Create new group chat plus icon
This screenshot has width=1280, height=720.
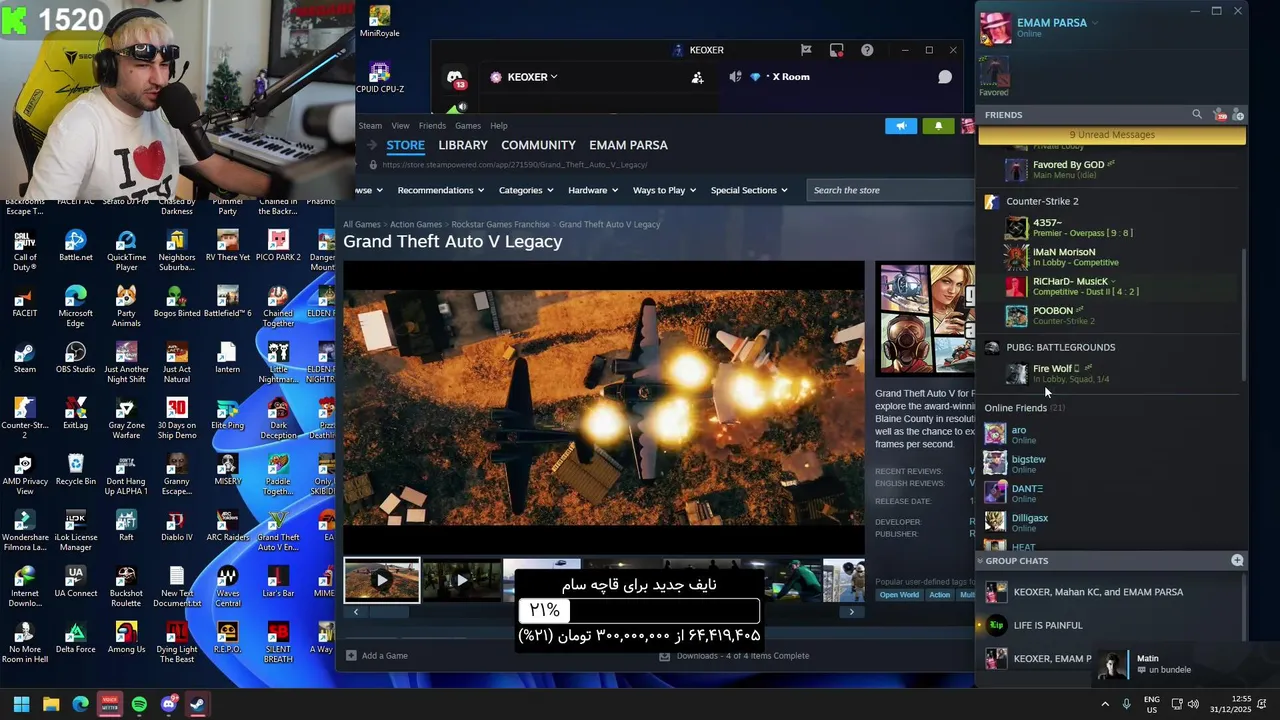[1237, 561]
